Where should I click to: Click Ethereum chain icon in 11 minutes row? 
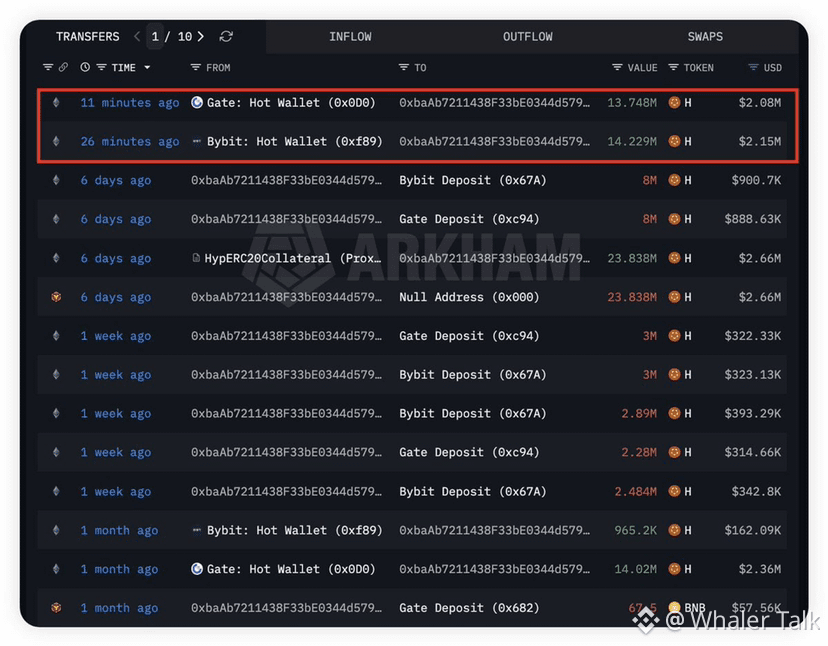tap(56, 102)
